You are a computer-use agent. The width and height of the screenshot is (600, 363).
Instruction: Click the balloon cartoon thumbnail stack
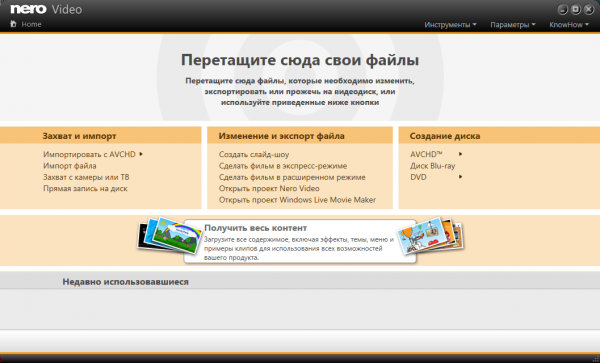(431, 236)
